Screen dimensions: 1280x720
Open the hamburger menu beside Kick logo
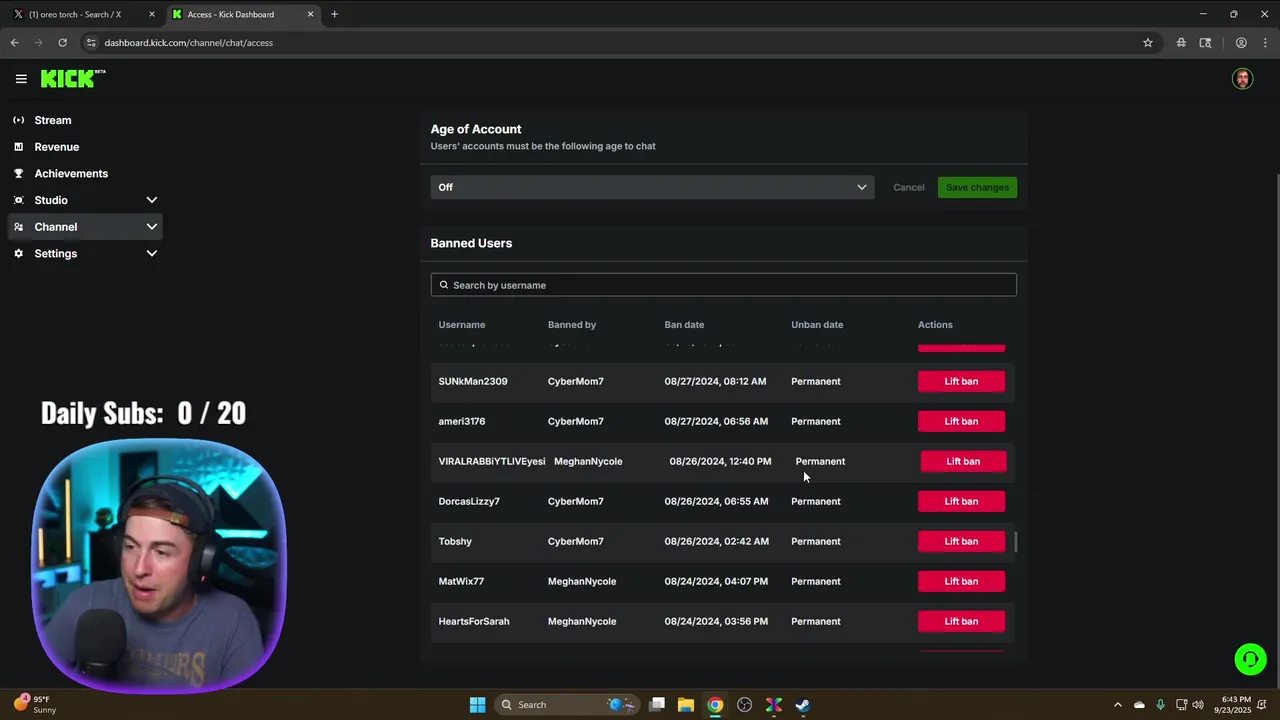[21, 79]
